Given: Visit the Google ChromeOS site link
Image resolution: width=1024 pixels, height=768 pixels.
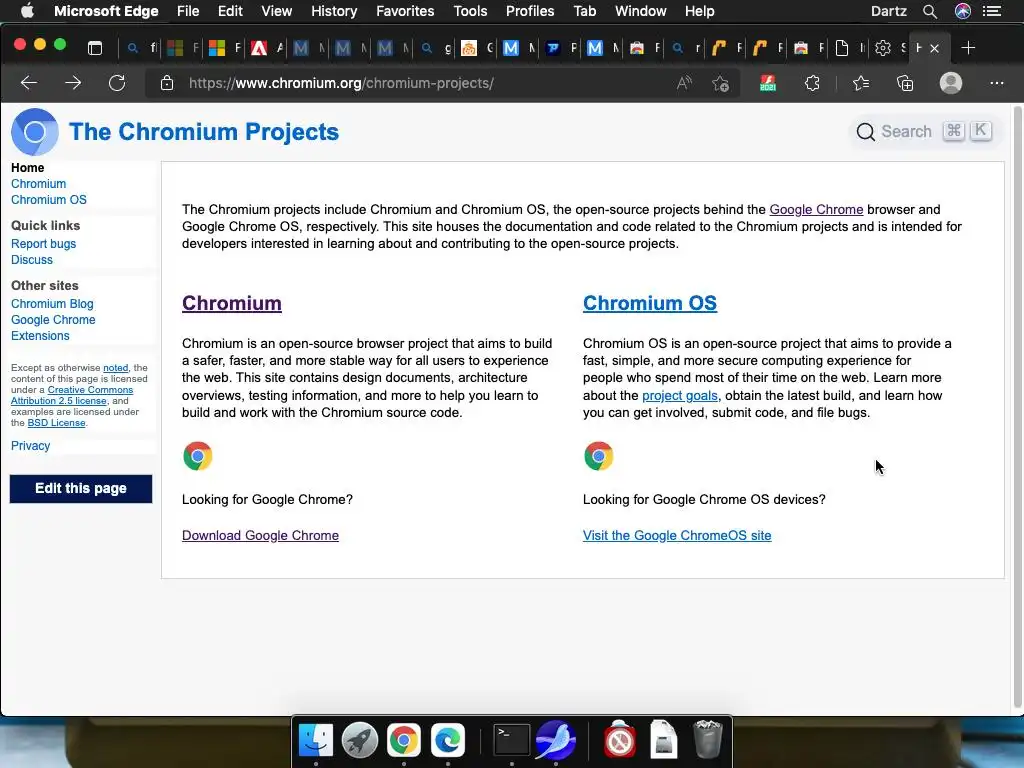Looking at the screenshot, I should [677, 536].
